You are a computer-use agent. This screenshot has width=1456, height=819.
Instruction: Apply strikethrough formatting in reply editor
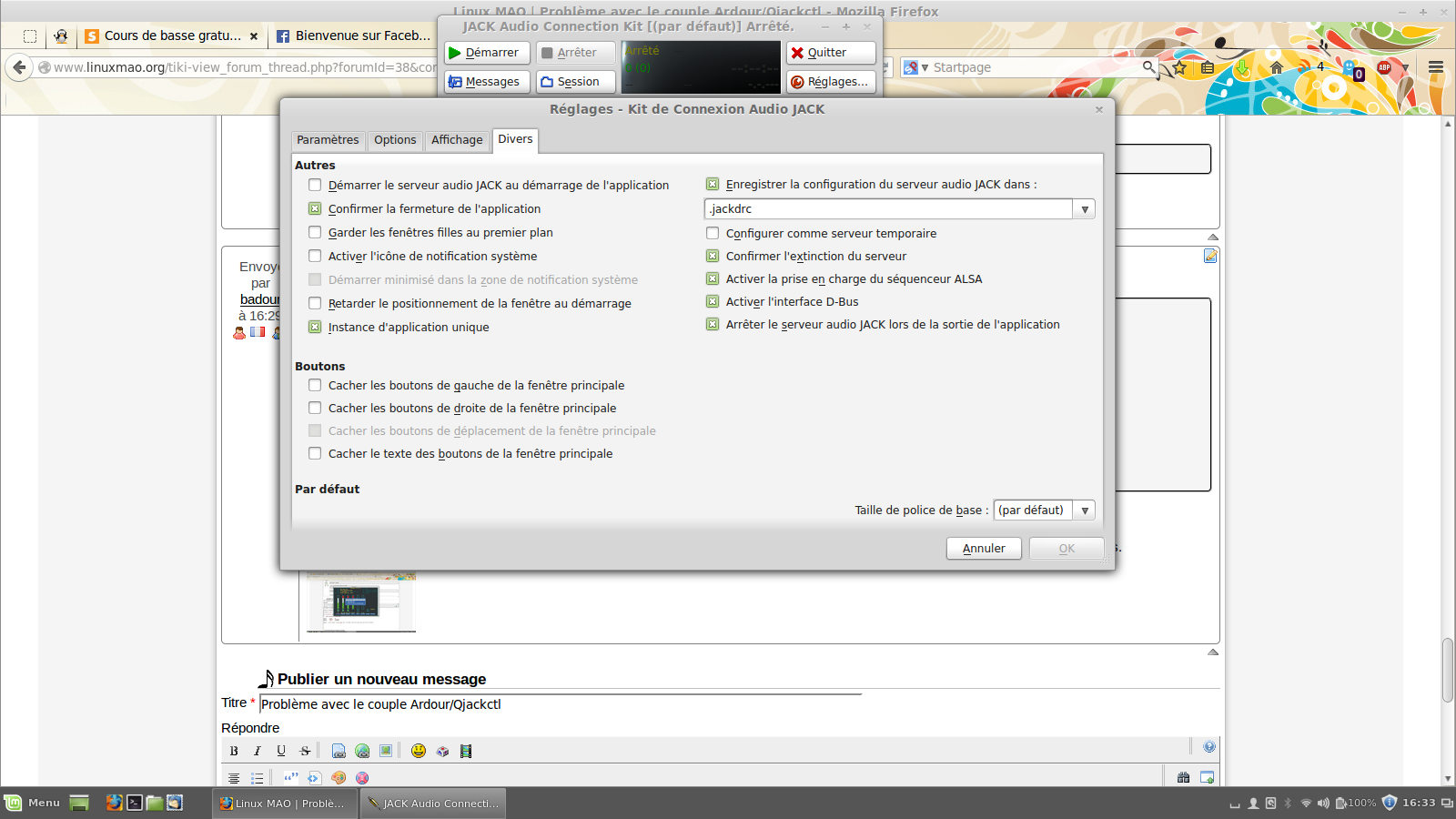click(305, 751)
